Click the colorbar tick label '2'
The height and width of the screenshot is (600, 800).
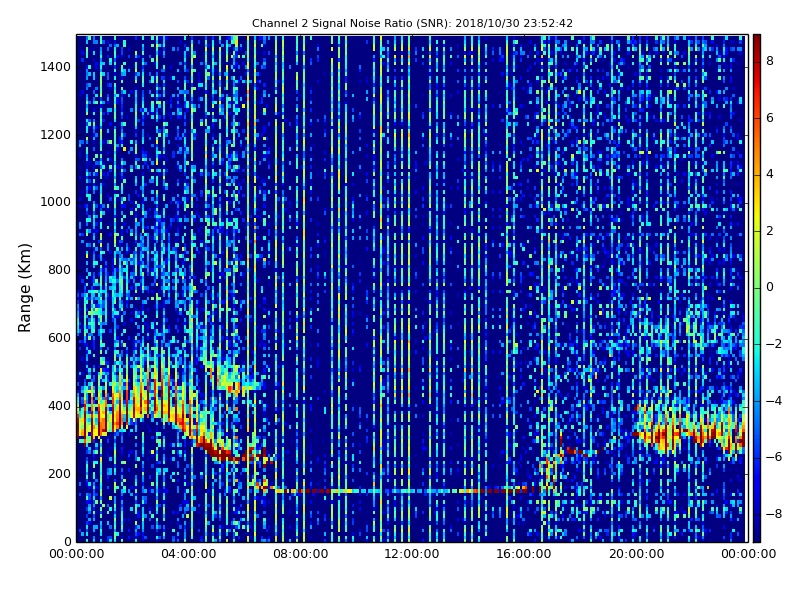pos(770,231)
